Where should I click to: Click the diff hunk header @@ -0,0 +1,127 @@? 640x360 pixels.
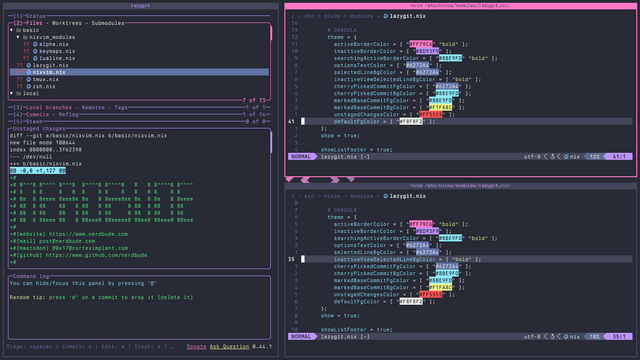click(x=38, y=171)
